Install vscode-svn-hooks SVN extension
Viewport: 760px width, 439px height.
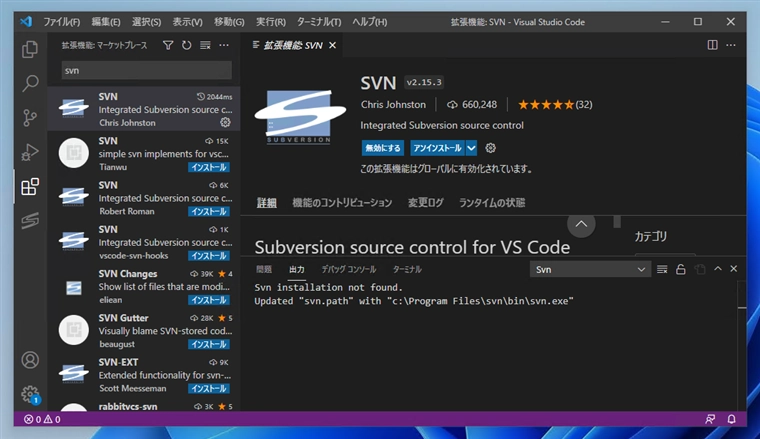point(209,255)
